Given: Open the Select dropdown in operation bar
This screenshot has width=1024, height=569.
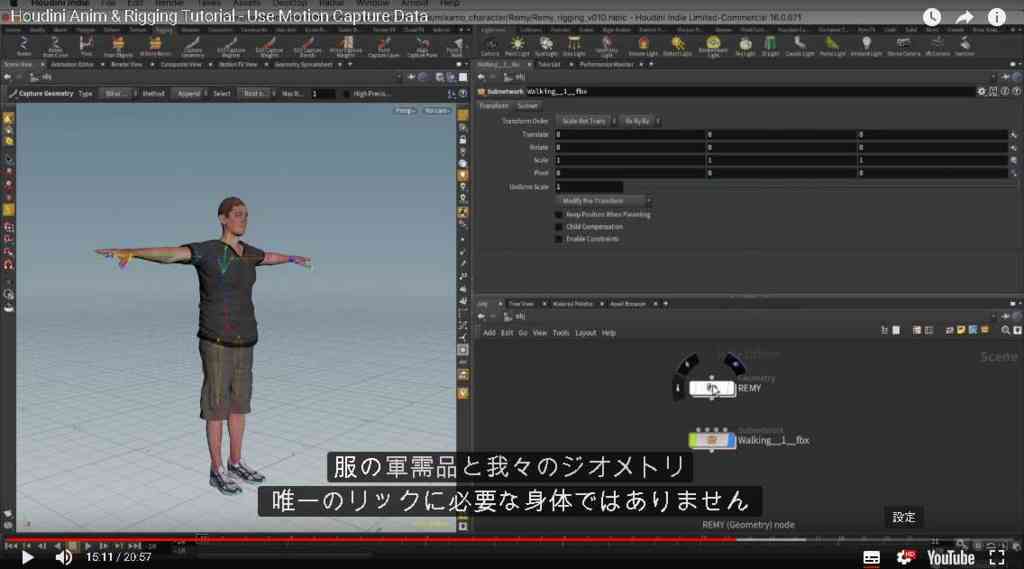Looking at the screenshot, I should click(257, 94).
